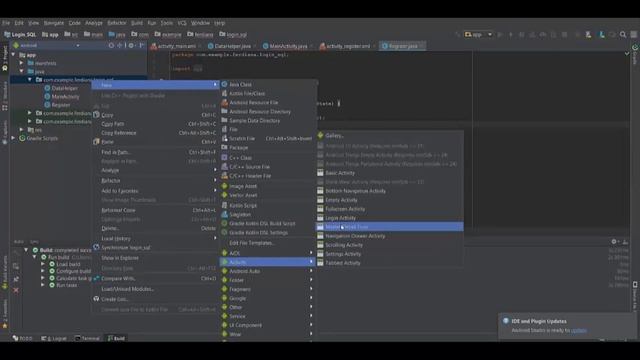Expand the Service submenu
The height and width of the screenshot is (360, 640).
click(x=269, y=316)
